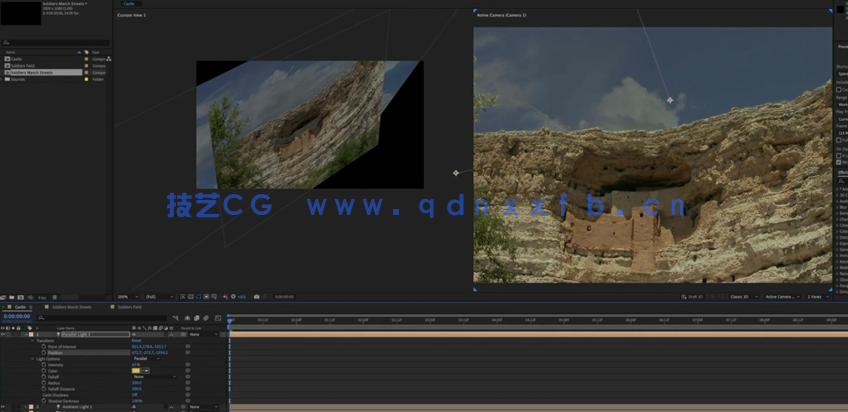848x412 pixels.
Task: Collapse the Light Options property group
Action: click(x=35, y=358)
